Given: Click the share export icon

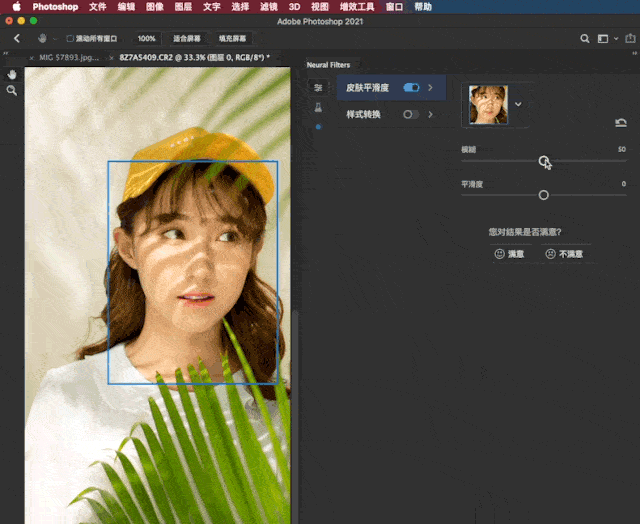Looking at the screenshot, I should [x=630, y=38].
